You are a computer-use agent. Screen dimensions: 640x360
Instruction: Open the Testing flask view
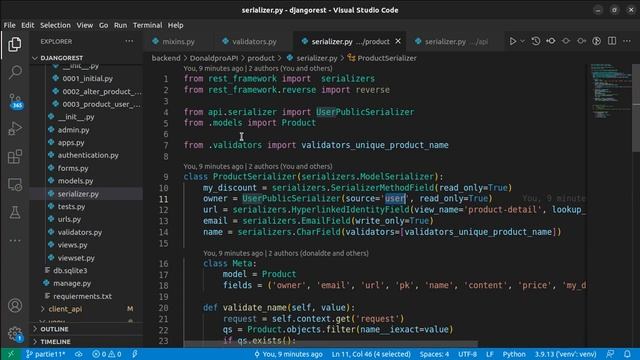tap(15, 213)
